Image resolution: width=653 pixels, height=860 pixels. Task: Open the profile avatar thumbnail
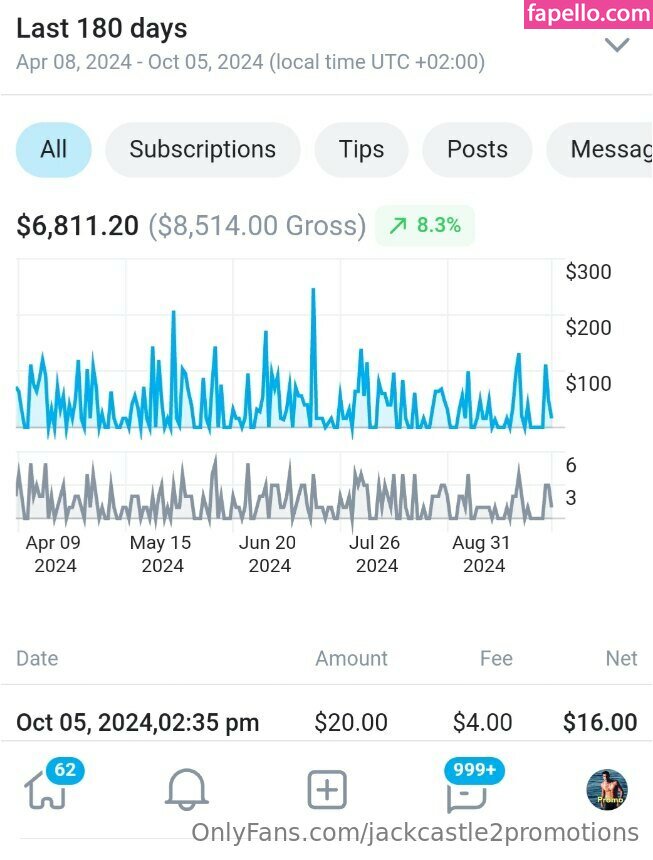(x=607, y=790)
